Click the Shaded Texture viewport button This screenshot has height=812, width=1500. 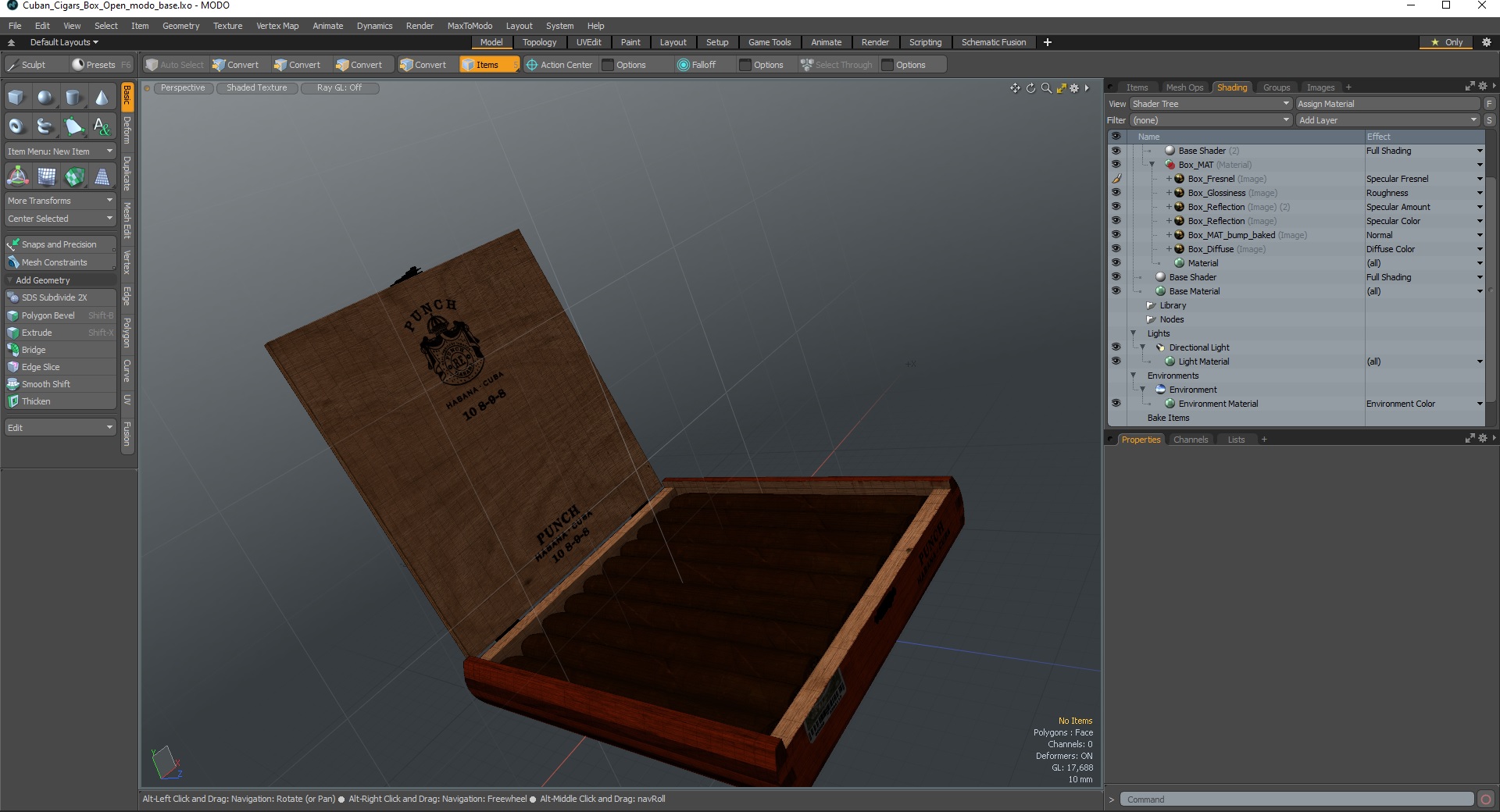click(x=257, y=88)
